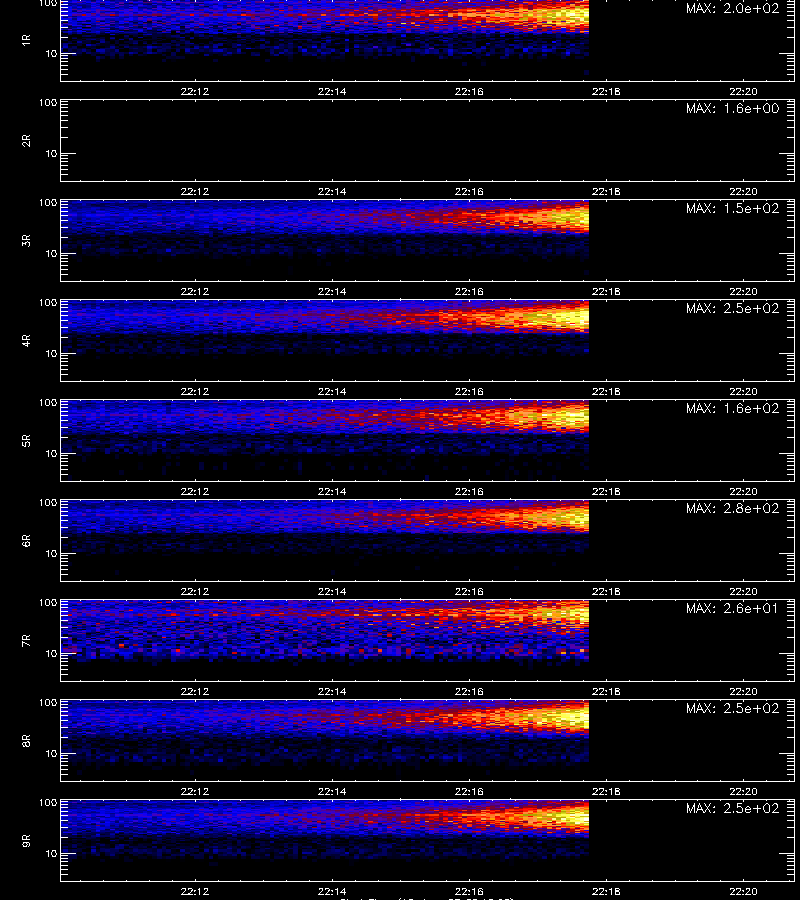The width and height of the screenshot is (800, 900).
Task: Click the '100' y-axis label of 5R panel
Action: (x=48, y=403)
